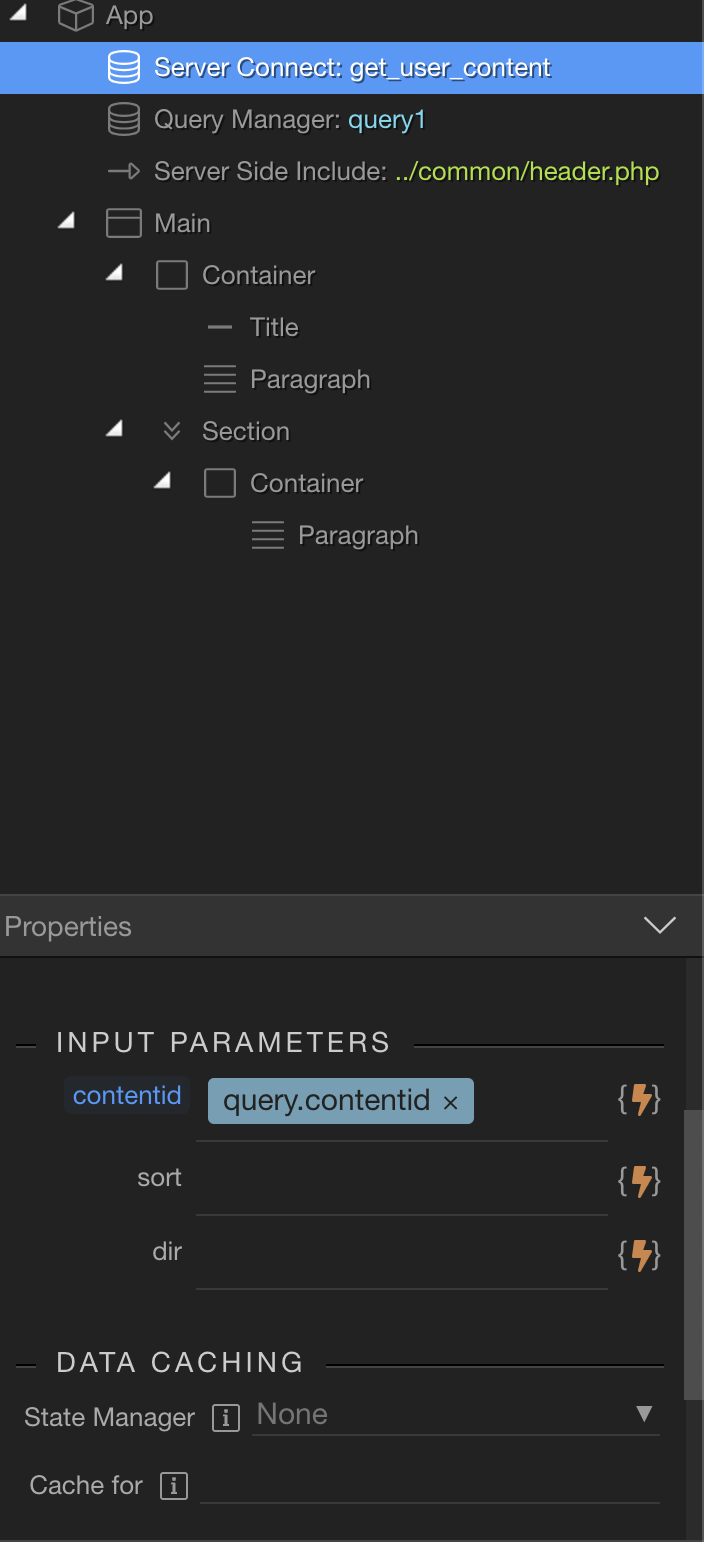704x1542 pixels.
Task: Select the Title element in tree
Action: pos(274,327)
